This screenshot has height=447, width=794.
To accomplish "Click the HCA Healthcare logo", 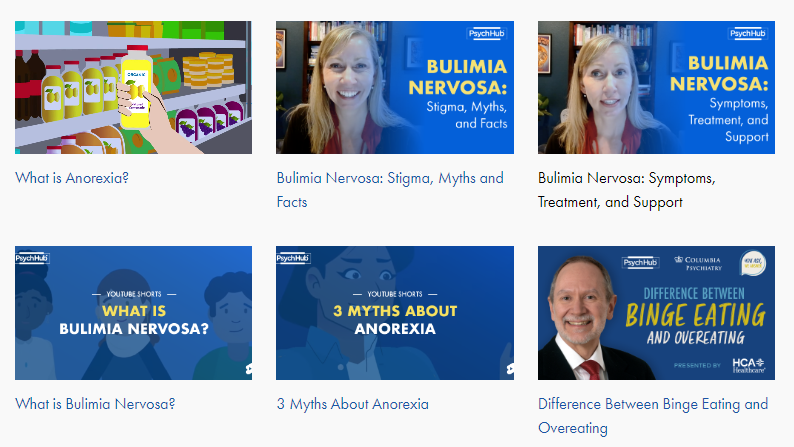I will click(x=748, y=365).
